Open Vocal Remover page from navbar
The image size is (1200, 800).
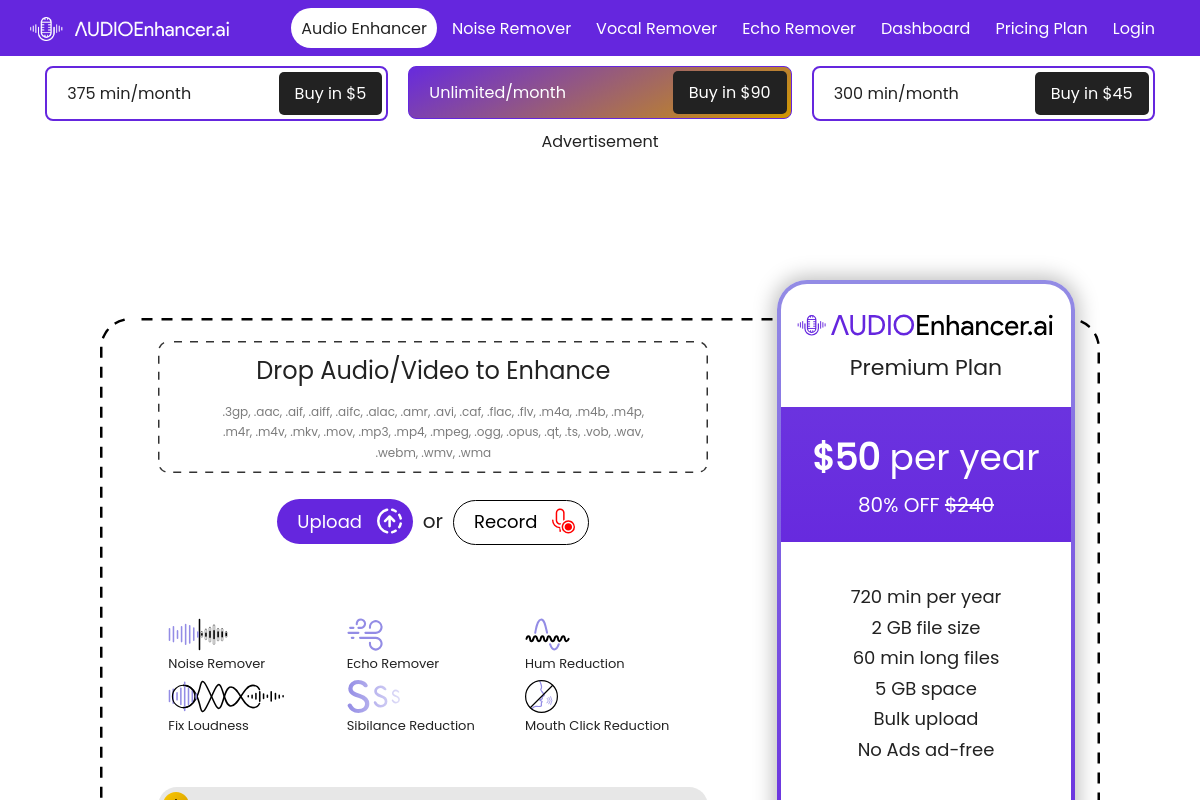pyautogui.click(x=656, y=28)
